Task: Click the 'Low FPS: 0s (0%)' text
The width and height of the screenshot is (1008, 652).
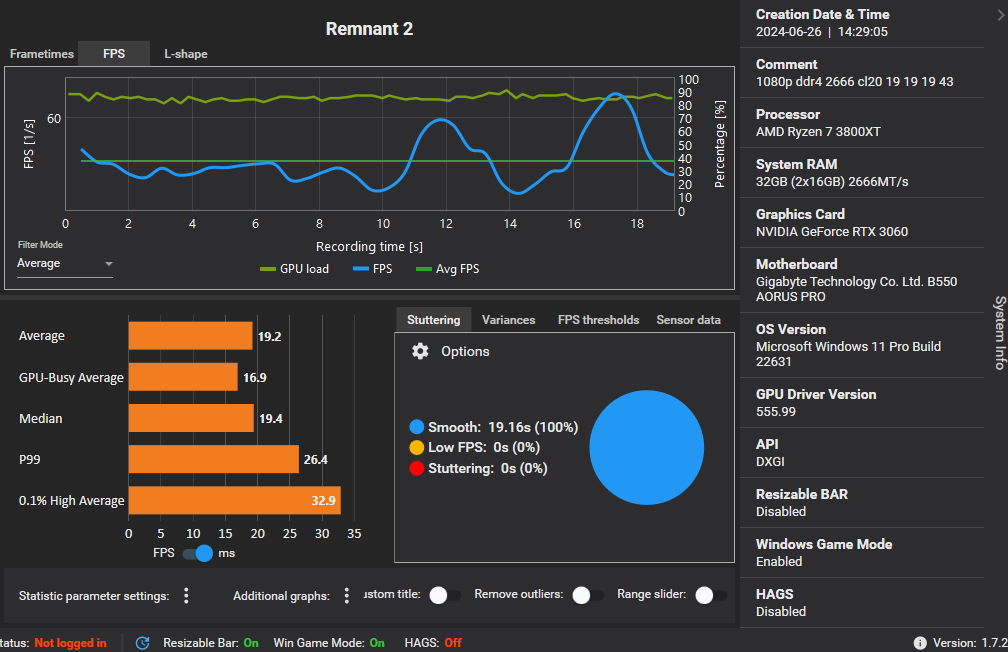Action: click(483, 448)
